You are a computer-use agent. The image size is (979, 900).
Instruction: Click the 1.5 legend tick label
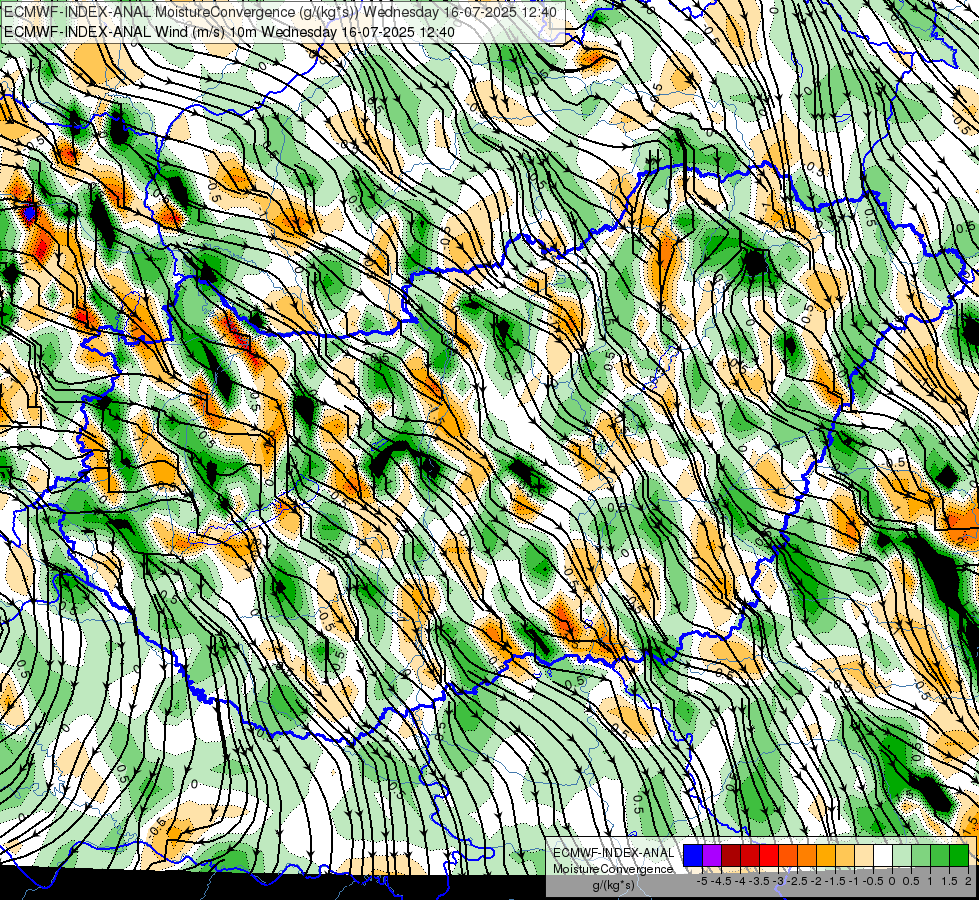[949, 881]
